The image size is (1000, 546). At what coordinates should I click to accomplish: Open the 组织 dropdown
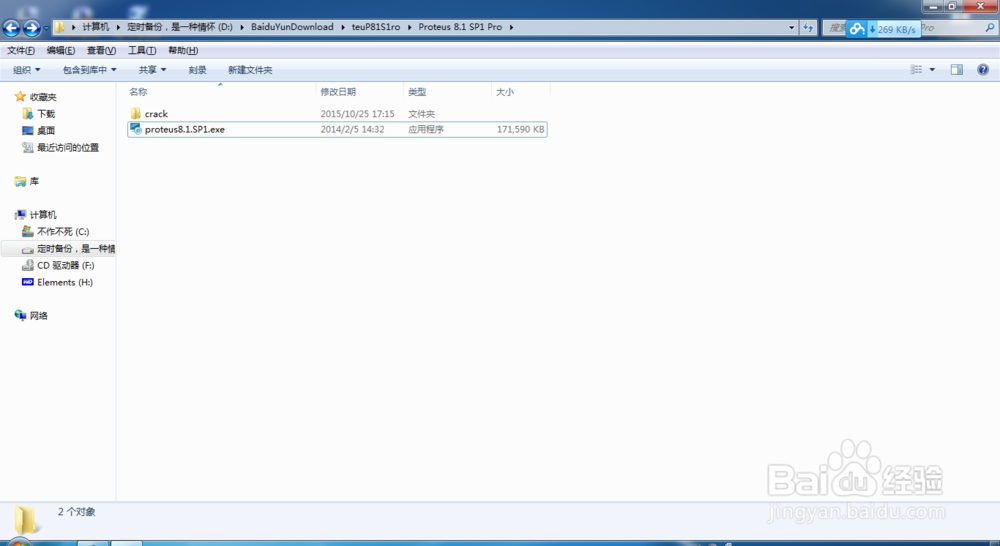(x=27, y=70)
